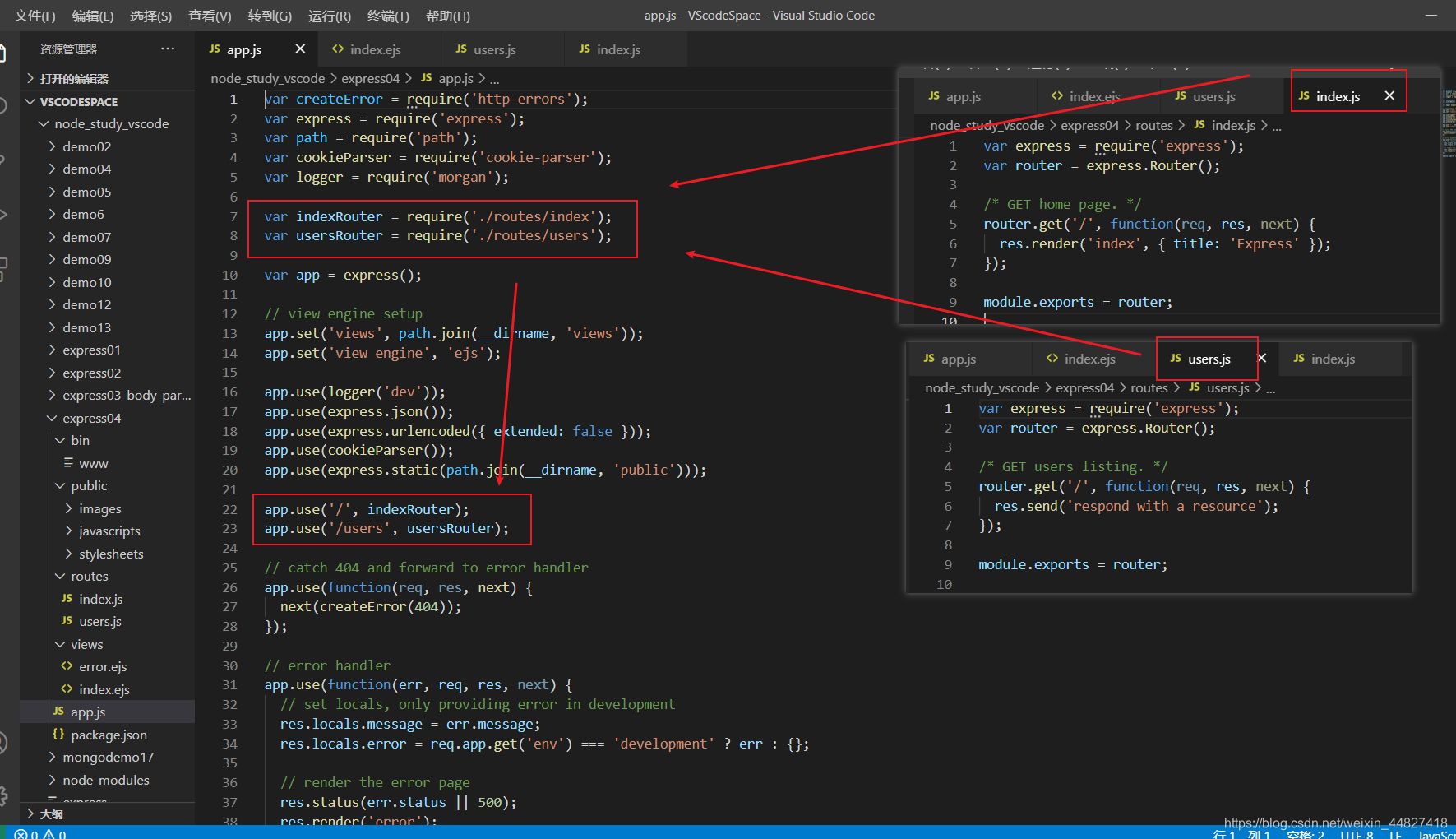Collapse the VSCODESPACE workspace section

107,101
